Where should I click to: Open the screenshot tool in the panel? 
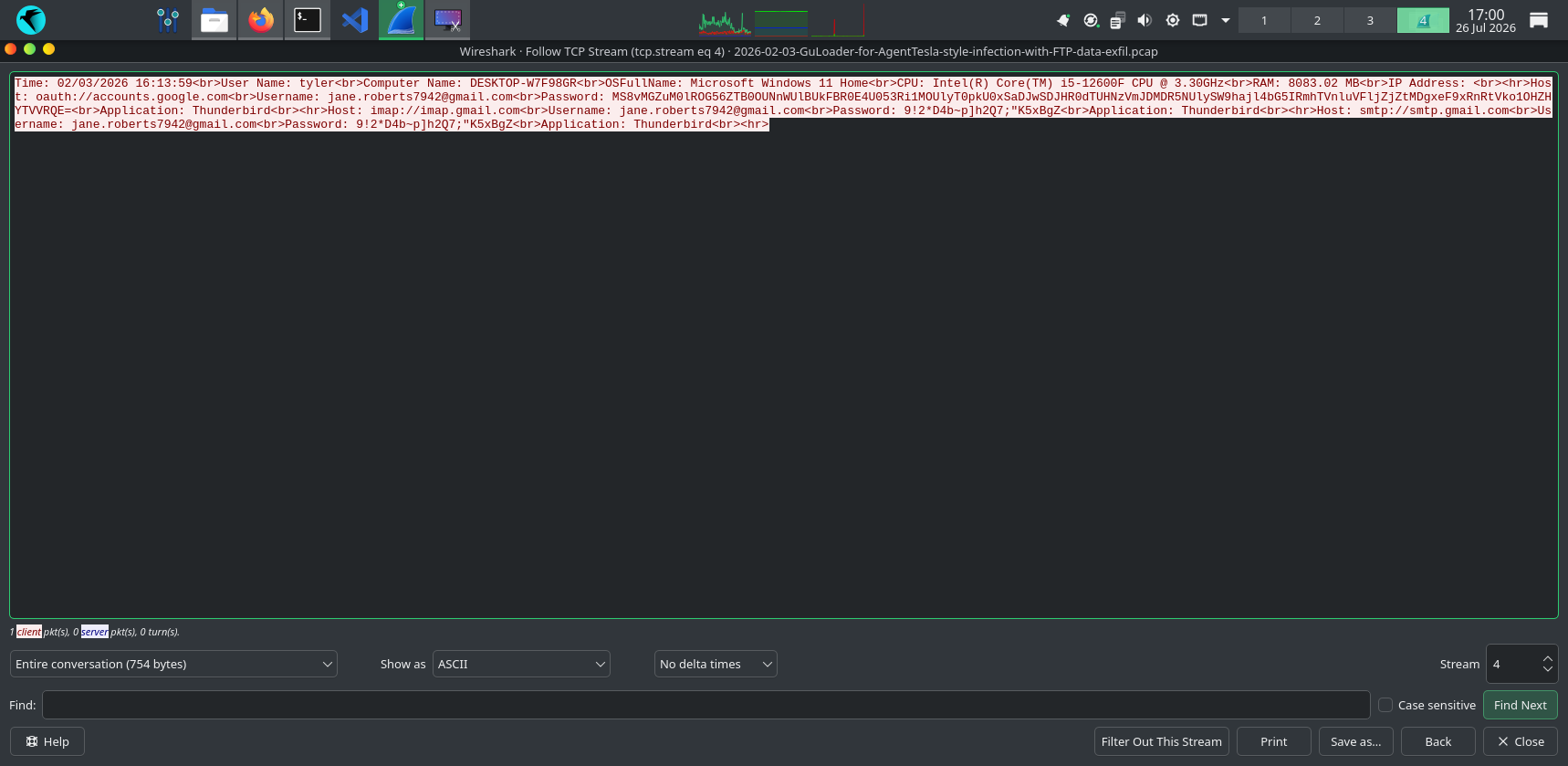coord(448,20)
